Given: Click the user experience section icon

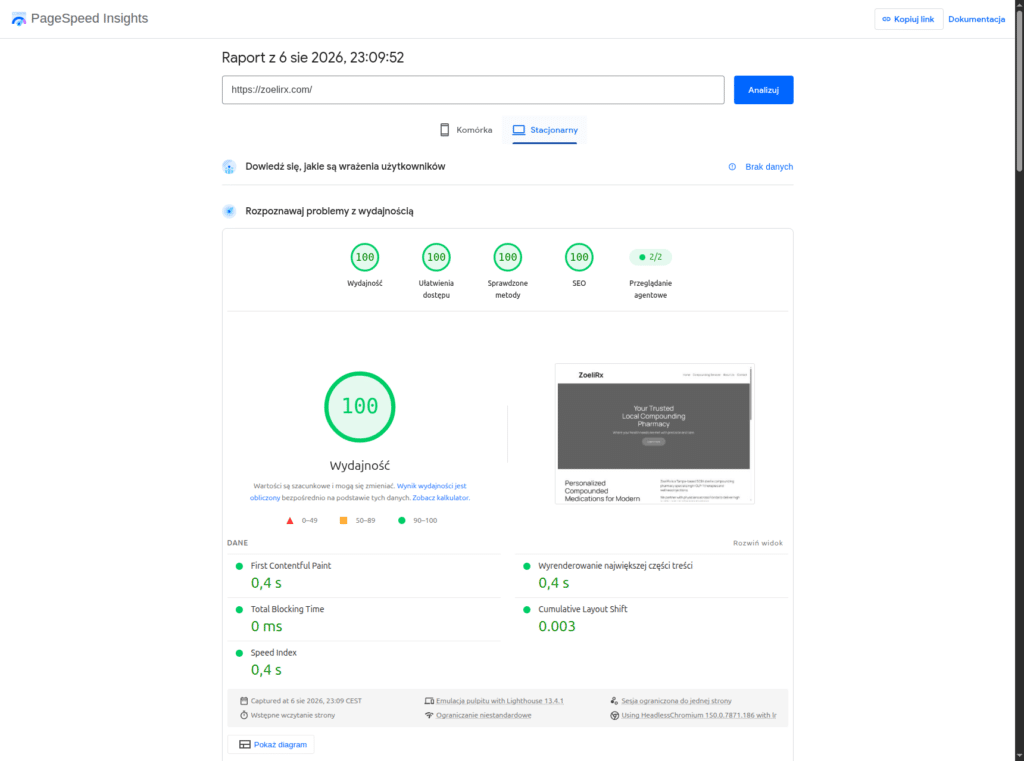Looking at the screenshot, I should tap(229, 167).
